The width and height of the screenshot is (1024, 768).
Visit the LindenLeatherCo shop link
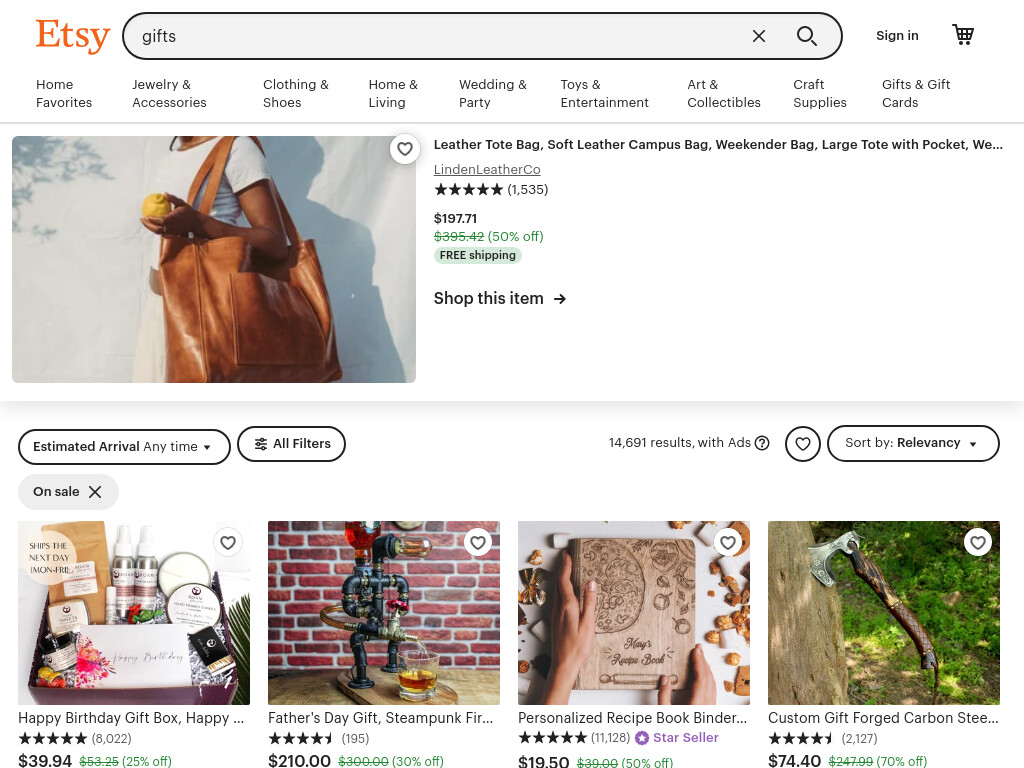click(x=487, y=170)
